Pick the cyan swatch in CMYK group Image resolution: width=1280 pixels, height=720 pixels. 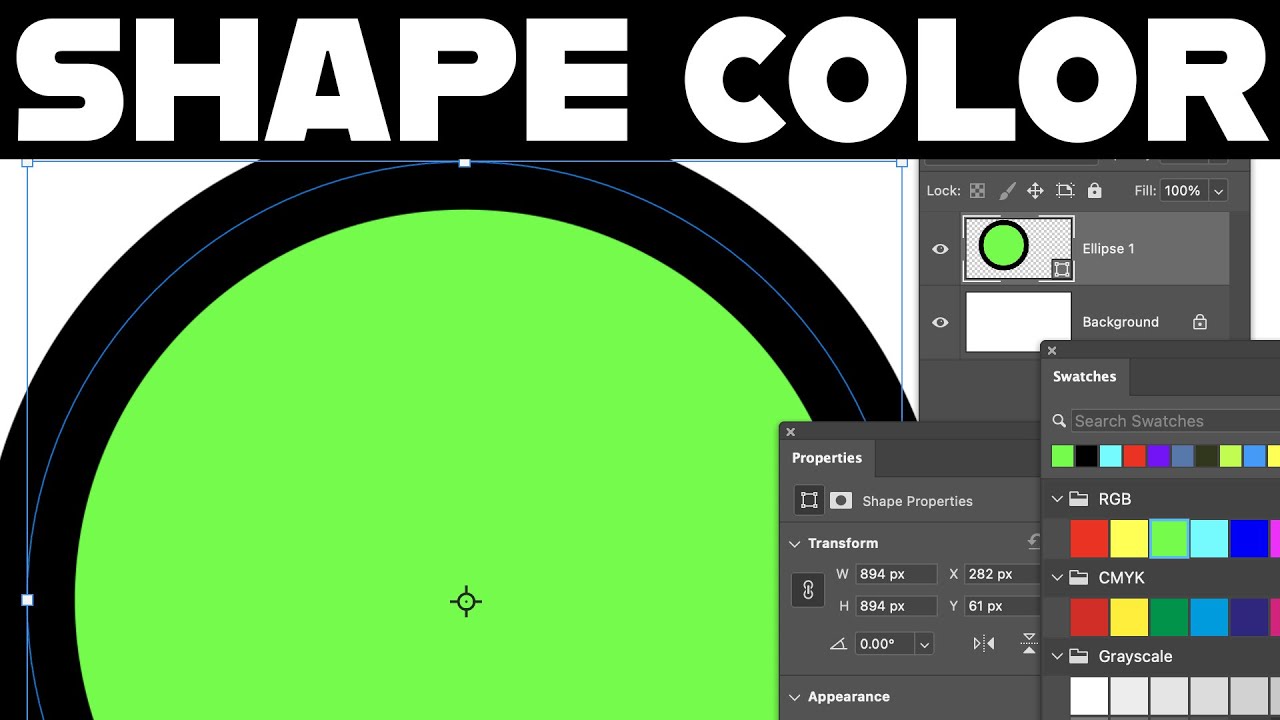[1209, 617]
